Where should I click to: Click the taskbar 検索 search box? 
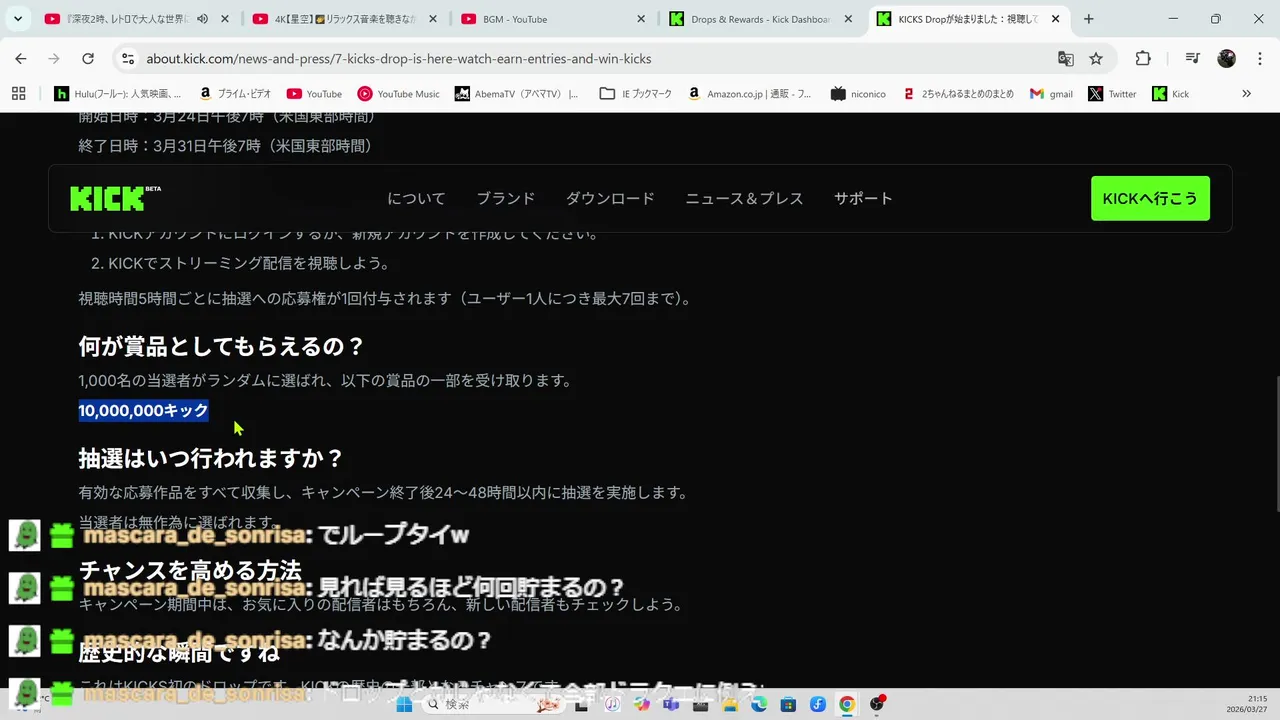click(495, 704)
